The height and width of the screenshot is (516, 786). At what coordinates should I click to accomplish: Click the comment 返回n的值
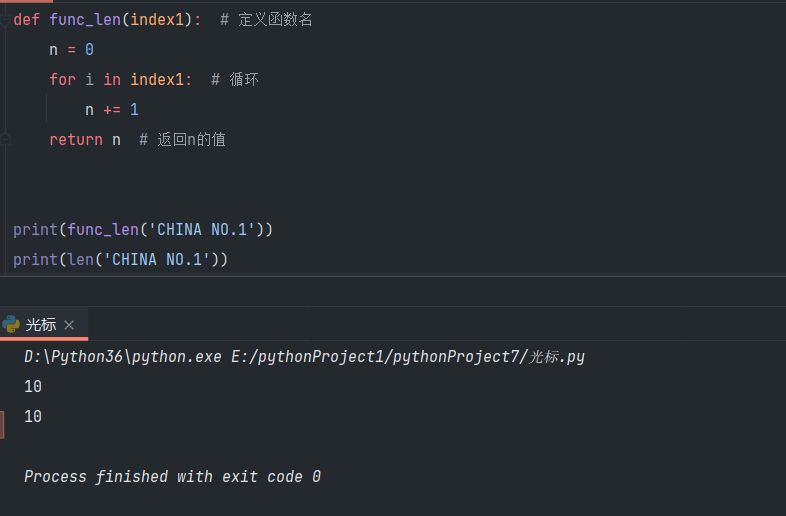coord(191,140)
